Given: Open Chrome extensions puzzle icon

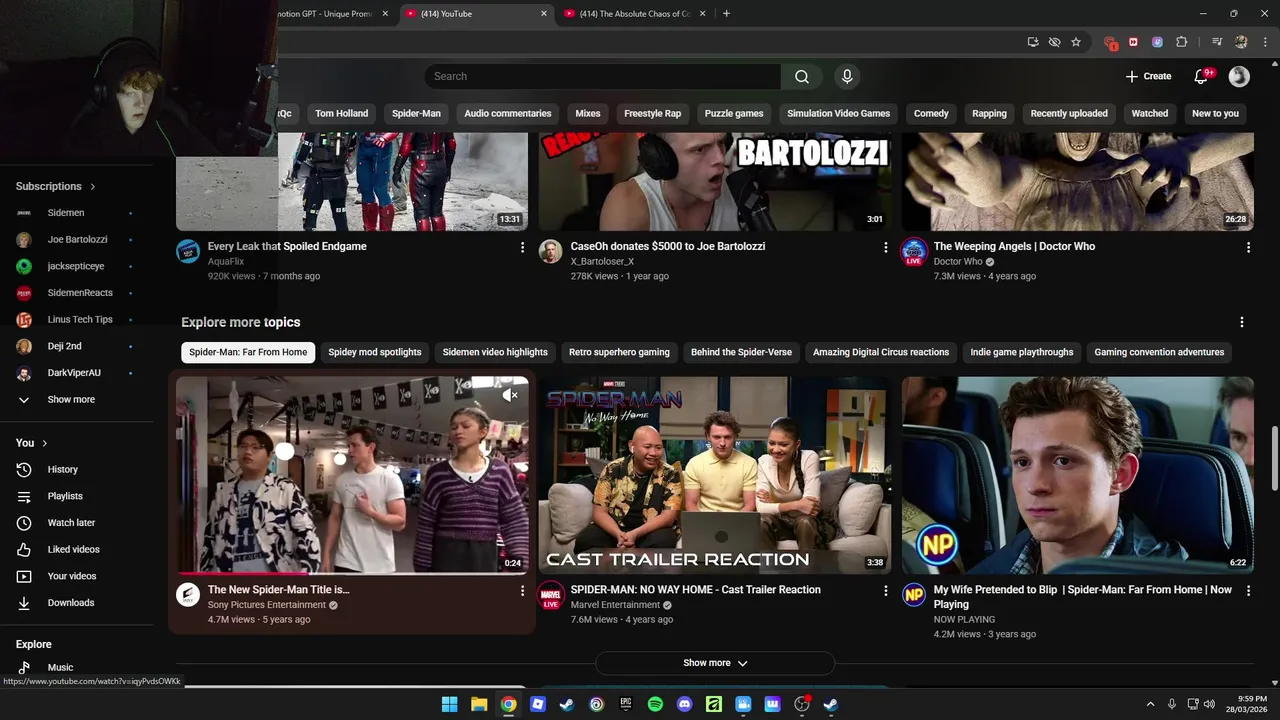Looking at the screenshot, I should click(x=1181, y=42).
